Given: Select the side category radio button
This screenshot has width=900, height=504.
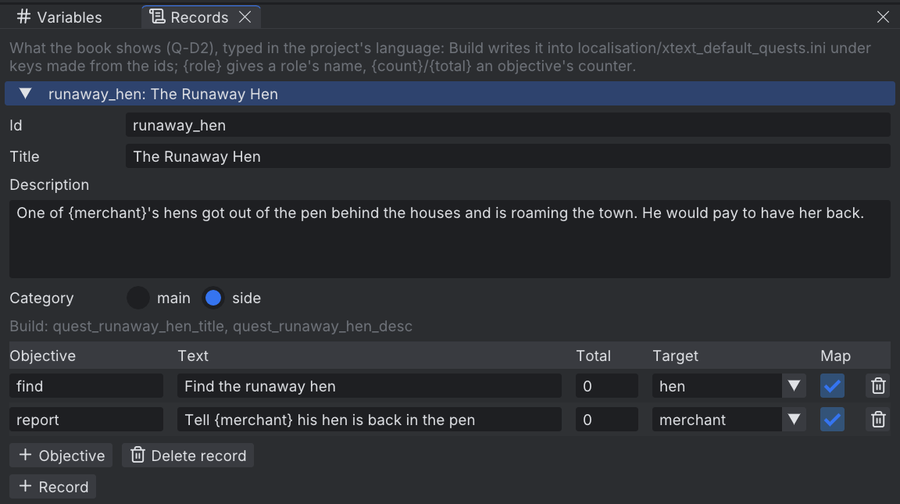Looking at the screenshot, I should [213, 298].
